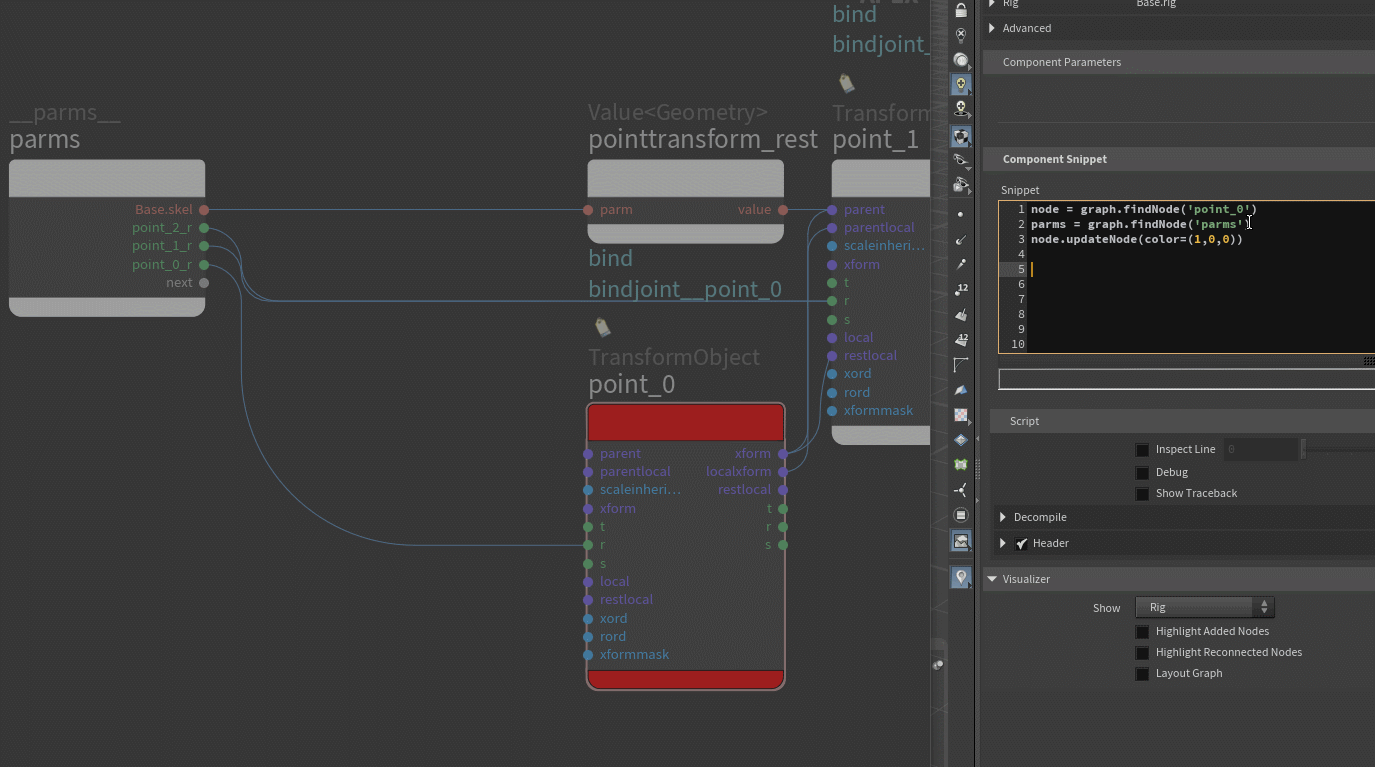Toggle display point numbers icon
1375x767 pixels.
pos(961,289)
